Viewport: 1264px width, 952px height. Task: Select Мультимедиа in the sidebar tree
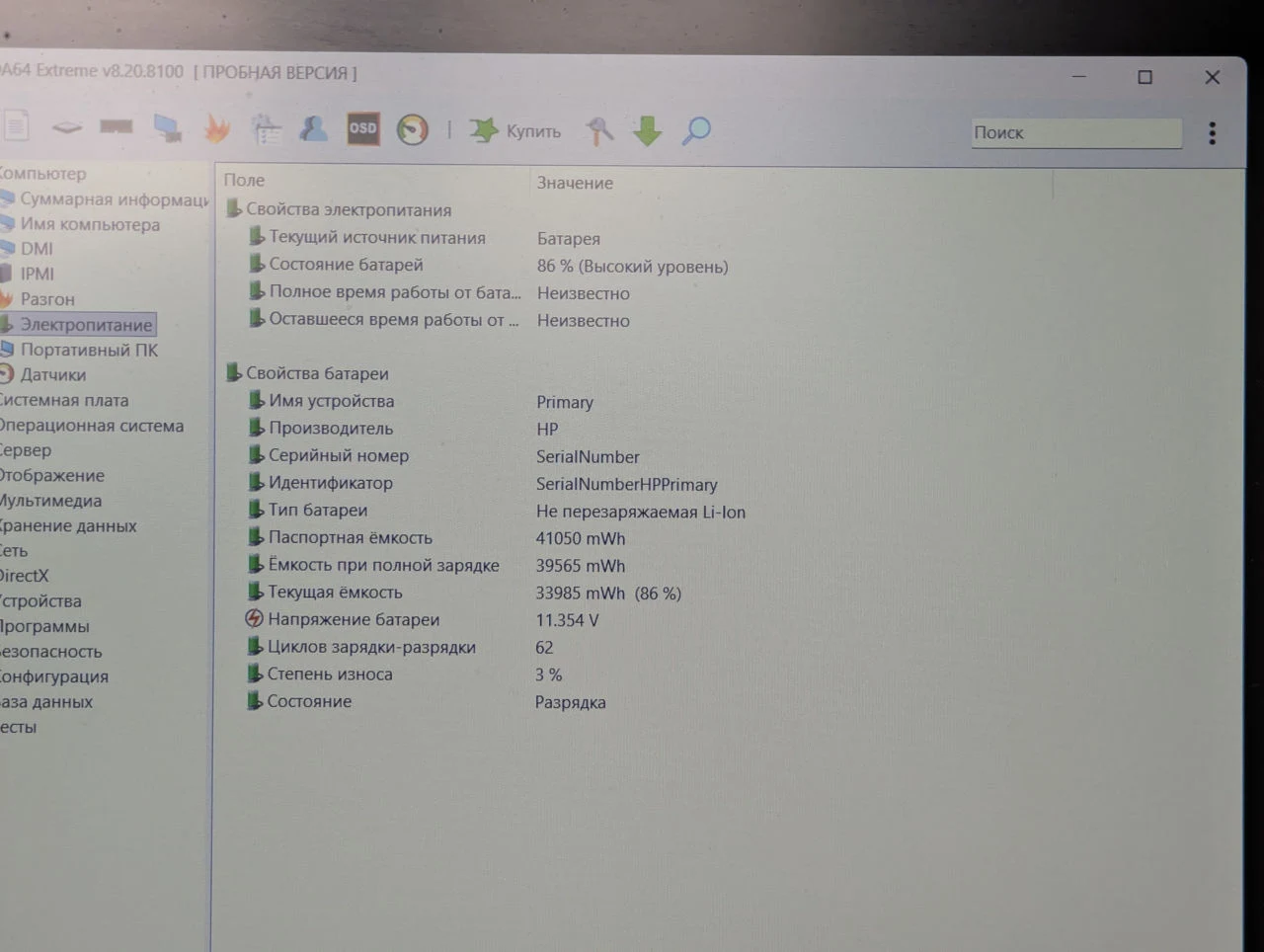tap(50, 501)
